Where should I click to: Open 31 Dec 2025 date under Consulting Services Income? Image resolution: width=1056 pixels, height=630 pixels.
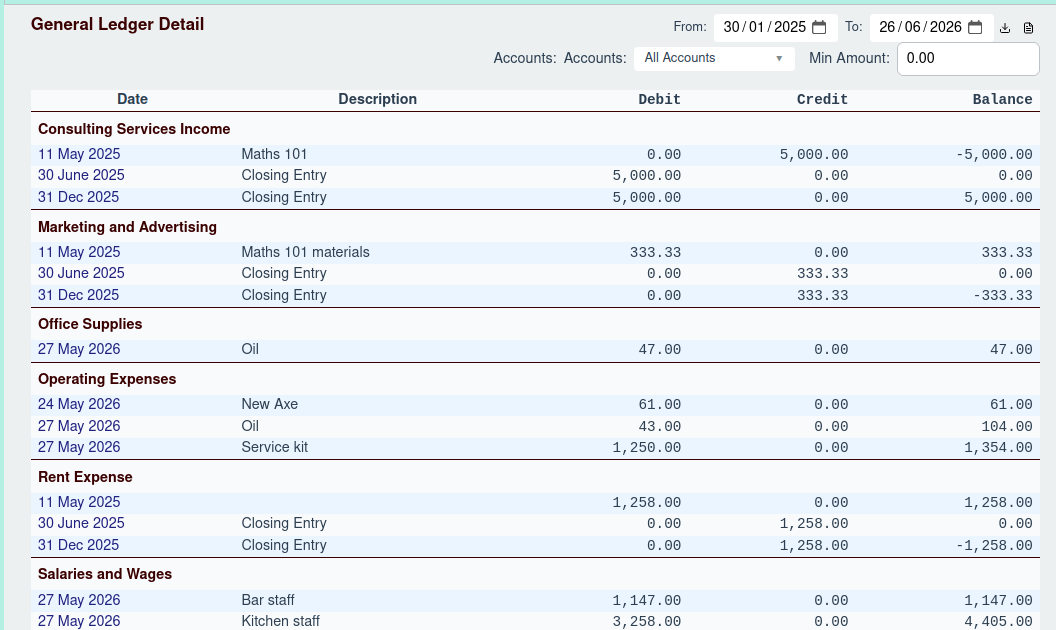pos(78,197)
